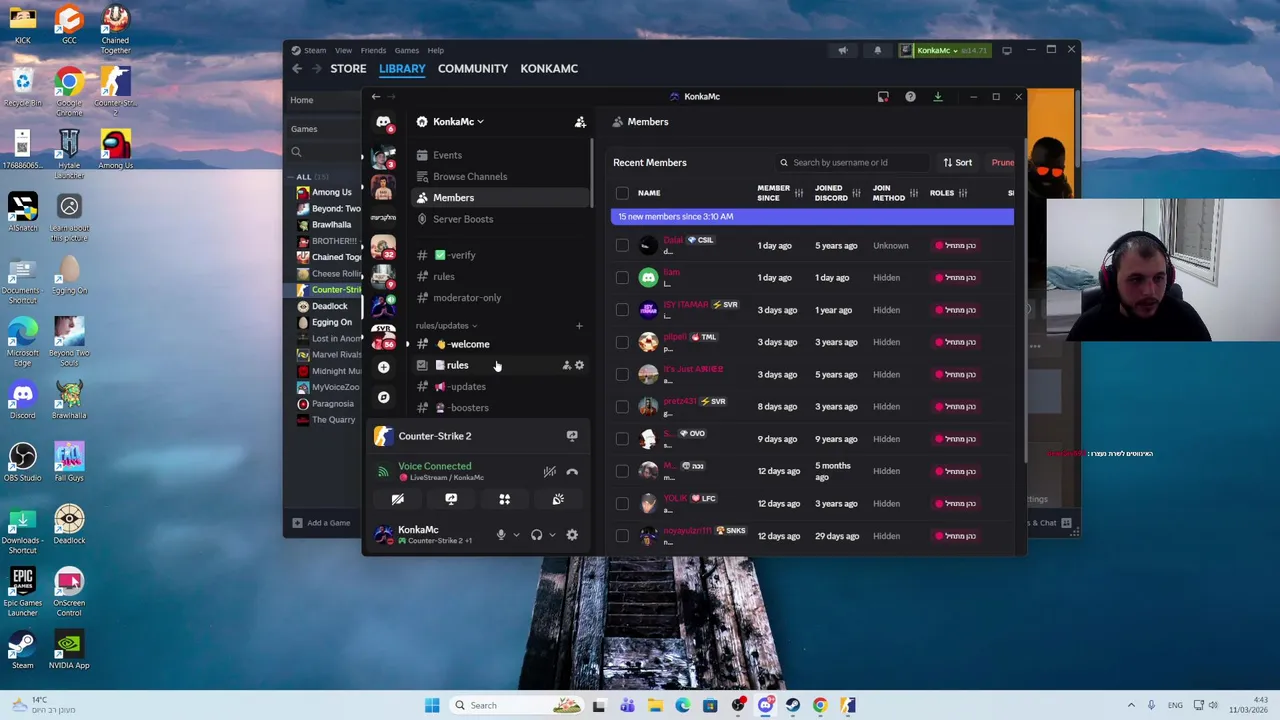Open Steam LIBRARY tab

click(x=402, y=69)
